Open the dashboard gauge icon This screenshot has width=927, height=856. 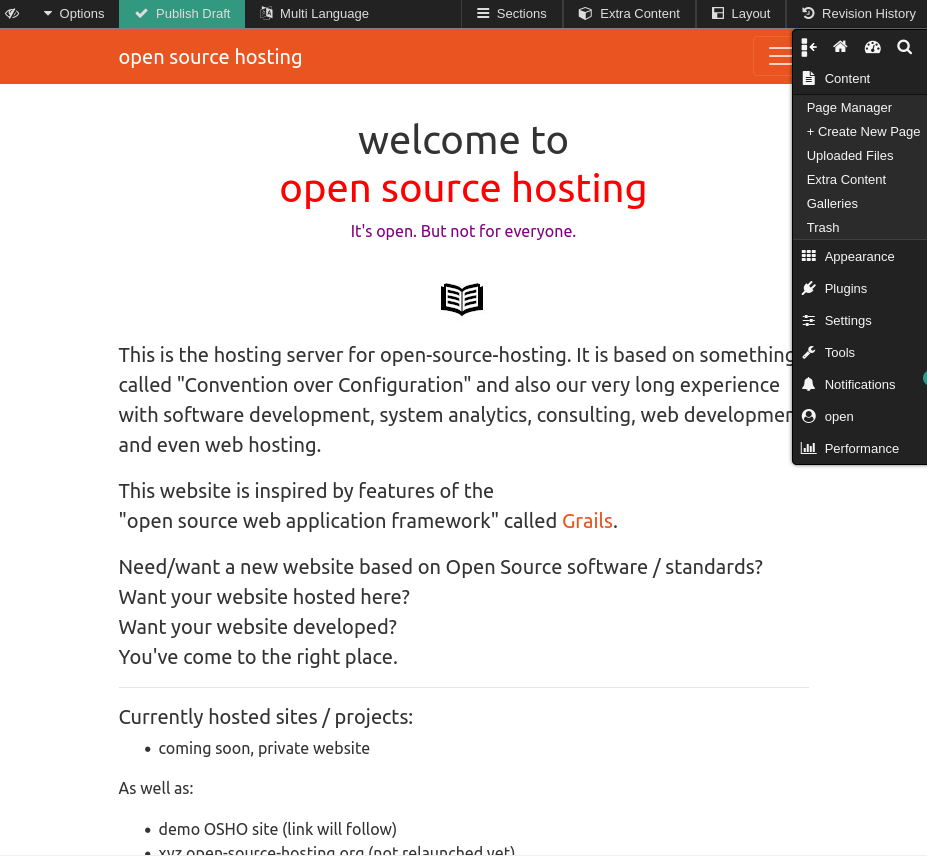[872, 47]
